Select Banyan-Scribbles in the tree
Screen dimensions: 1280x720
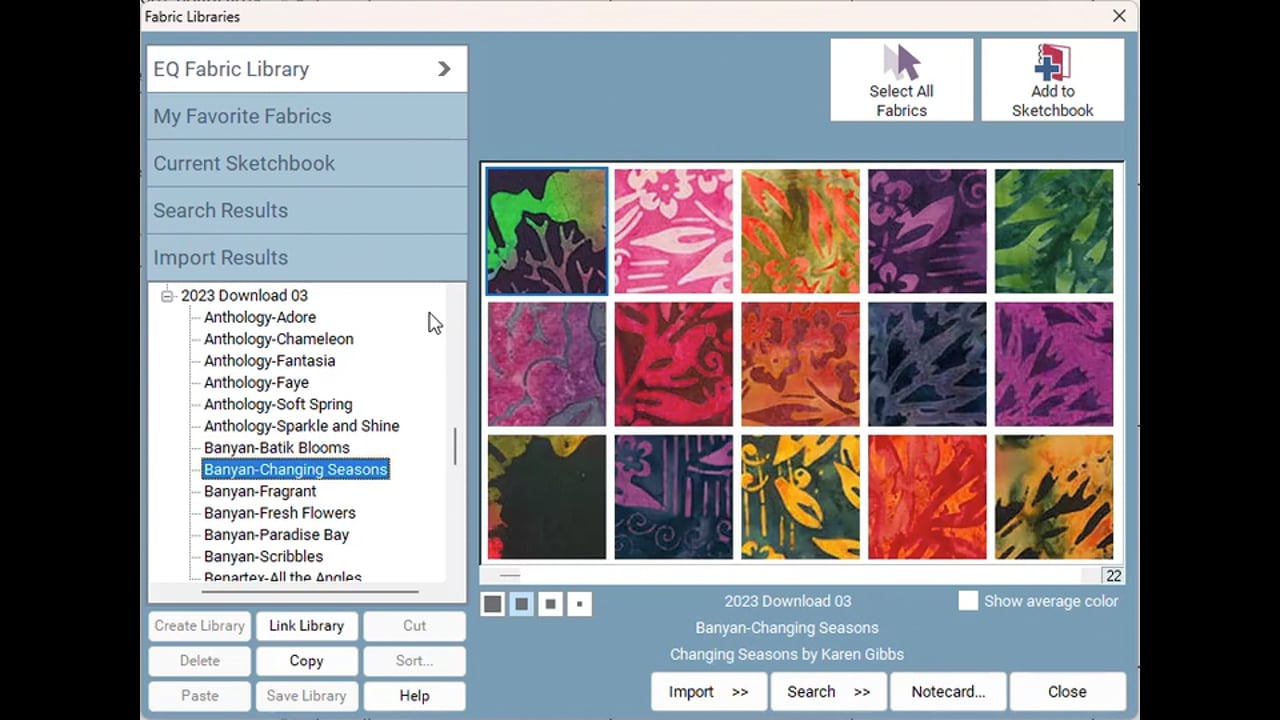coord(263,557)
